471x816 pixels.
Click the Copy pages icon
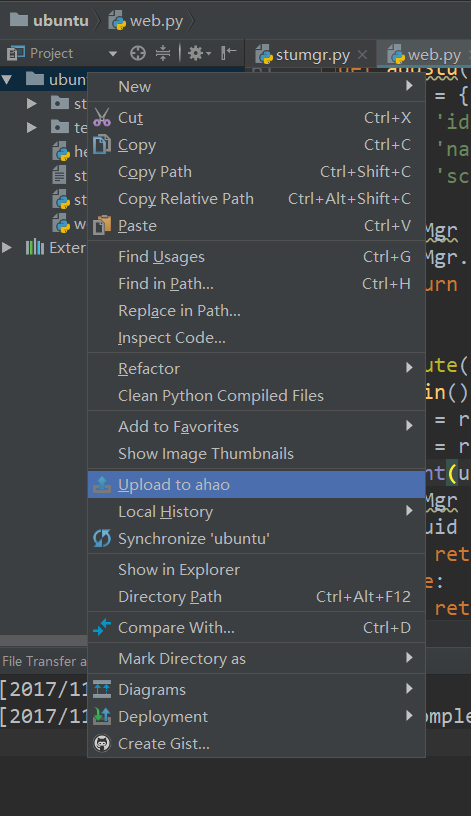pos(101,145)
